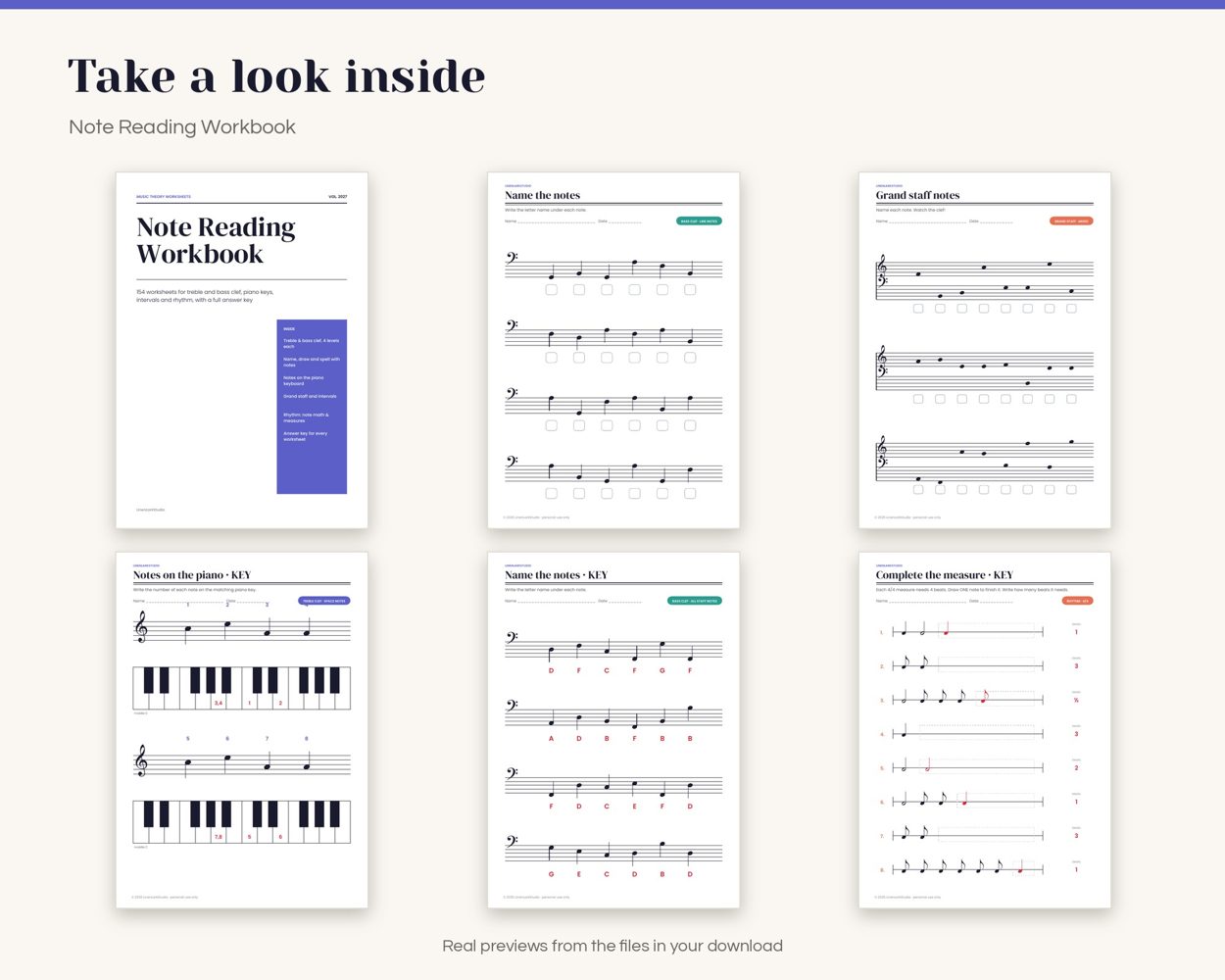The height and width of the screenshot is (980, 1225).
Task: Click the 'Name the notes' worksheet title text
Action: [x=543, y=195]
